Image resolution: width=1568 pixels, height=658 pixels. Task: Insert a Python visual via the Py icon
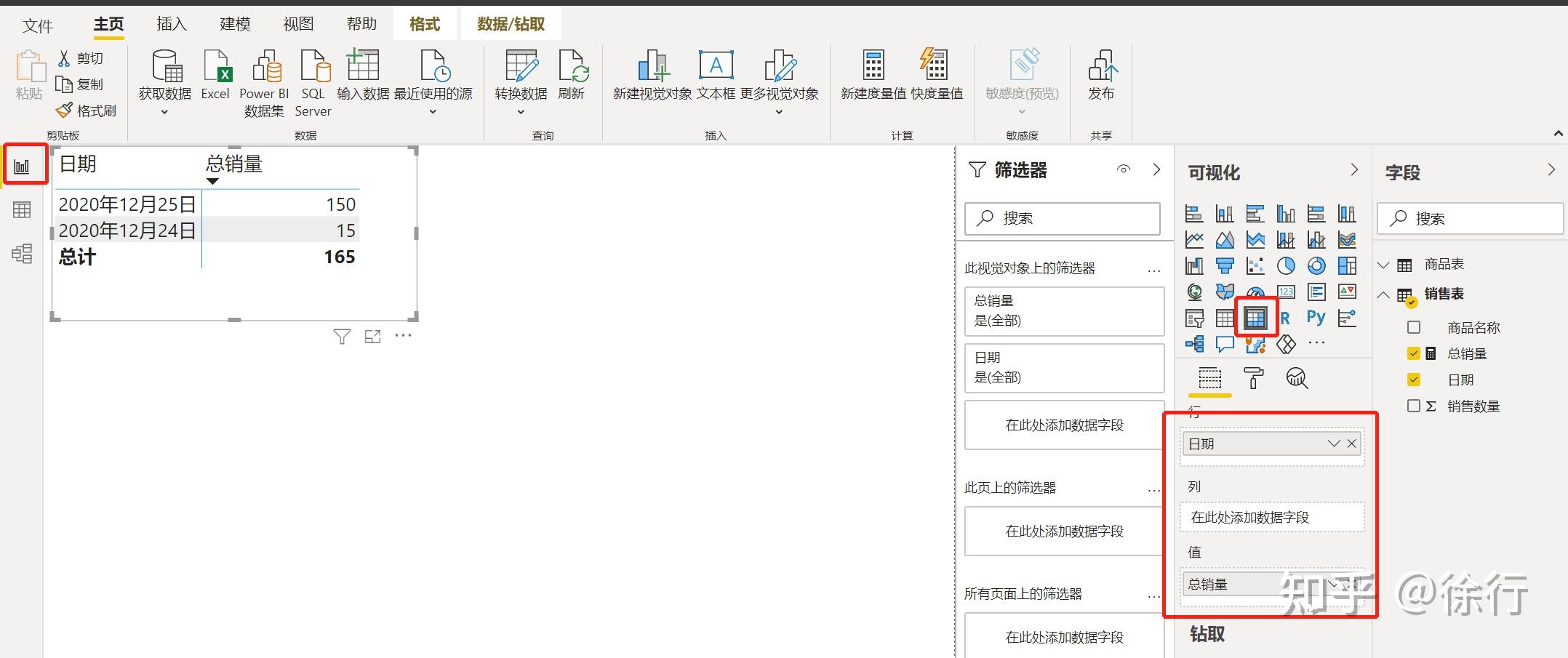(x=1316, y=317)
